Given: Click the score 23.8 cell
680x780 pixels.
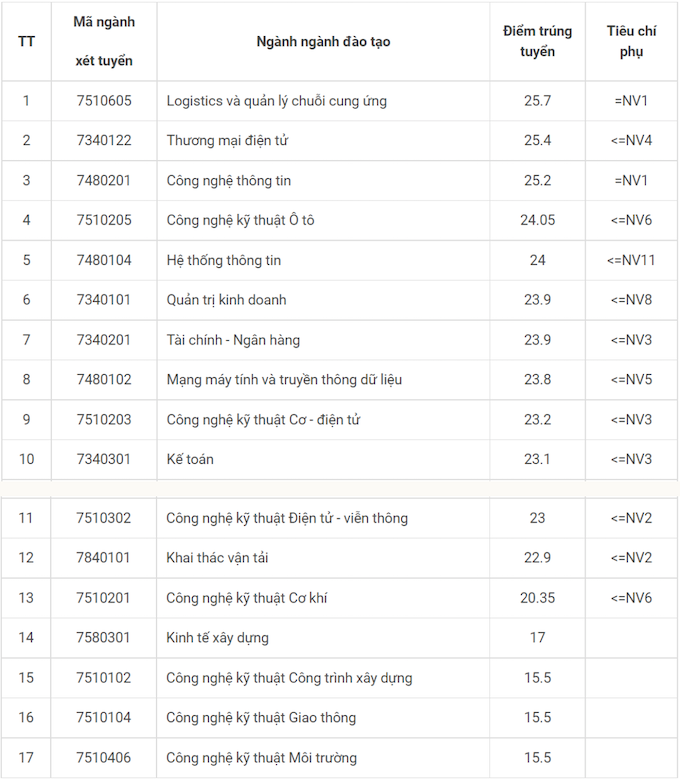Looking at the screenshot, I should (x=537, y=380).
